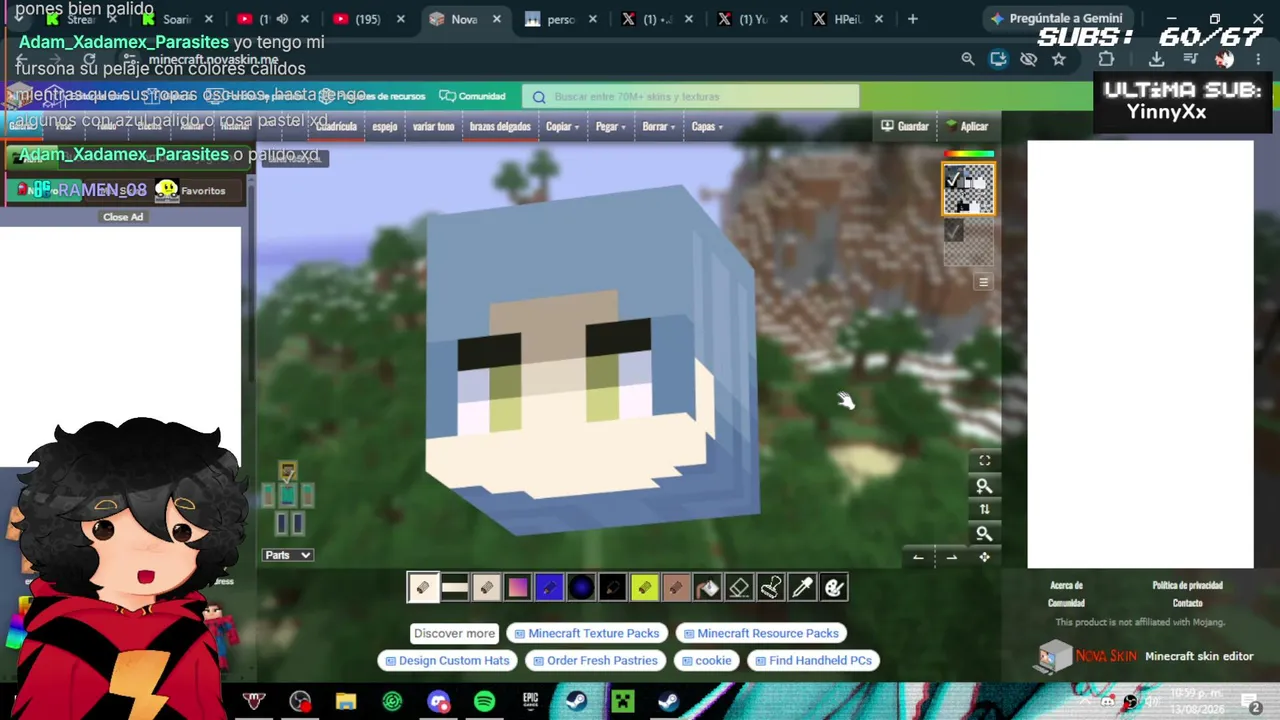The width and height of the screenshot is (1280, 720).
Task: Select the line tool
Action: pos(455,588)
